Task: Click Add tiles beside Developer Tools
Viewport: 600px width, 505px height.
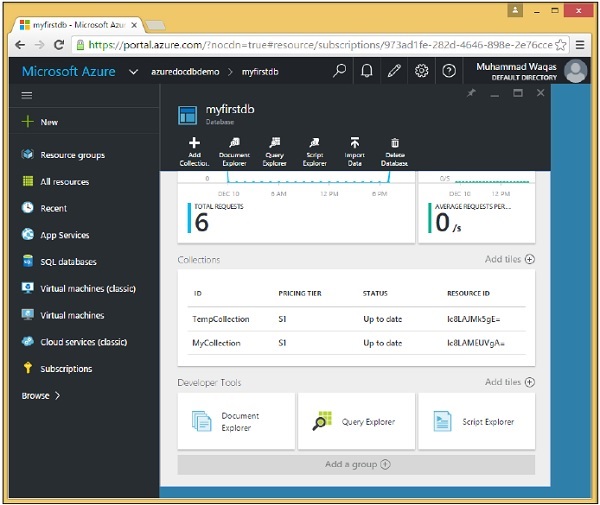Action: pos(509,382)
